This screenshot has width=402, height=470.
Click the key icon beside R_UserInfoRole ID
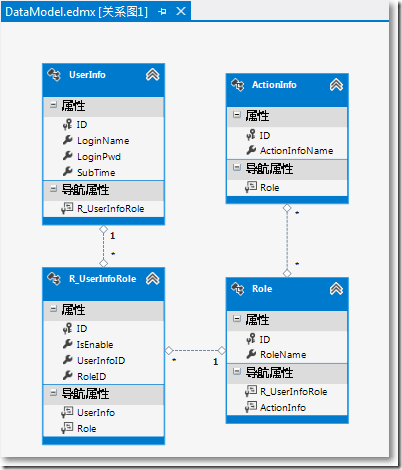pos(67,329)
